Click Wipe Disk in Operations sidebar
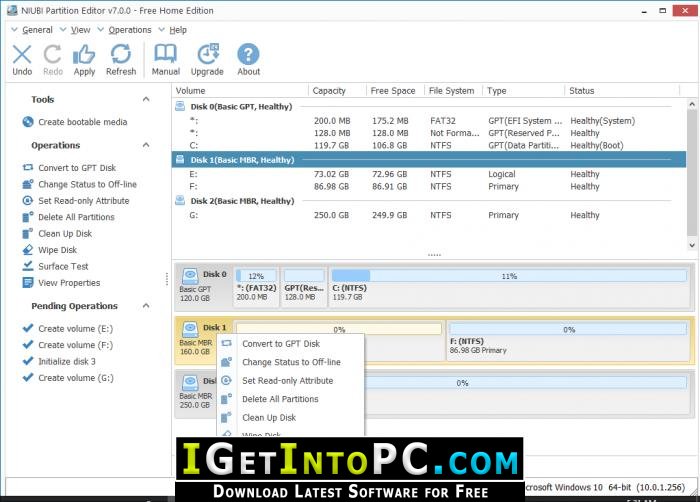Viewport: 700px width, 502px height. pos(58,250)
